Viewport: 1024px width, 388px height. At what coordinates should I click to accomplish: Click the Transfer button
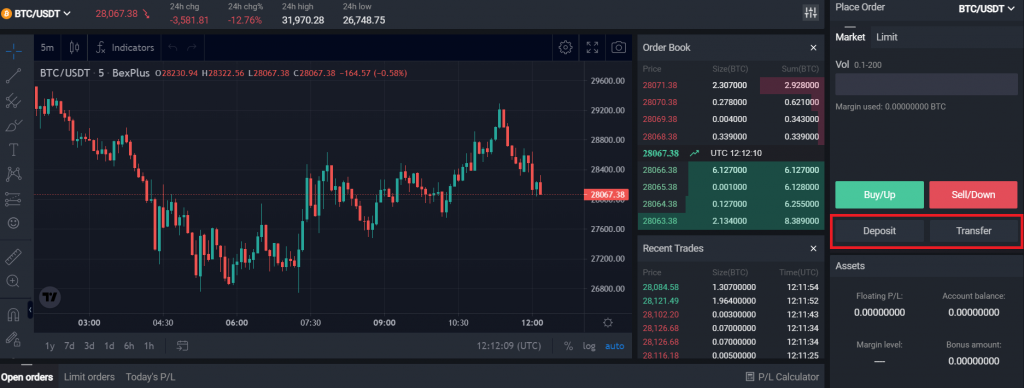[x=974, y=231]
